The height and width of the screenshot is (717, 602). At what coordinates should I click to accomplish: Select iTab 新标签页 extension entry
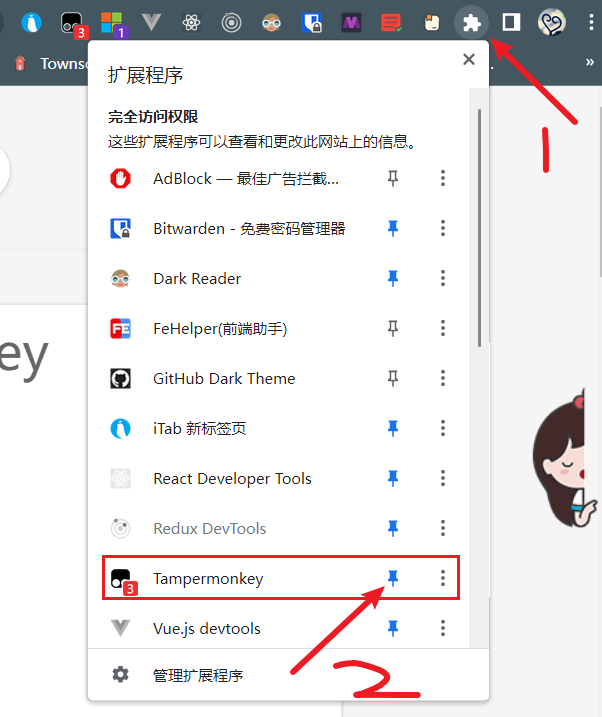(x=200, y=428)
